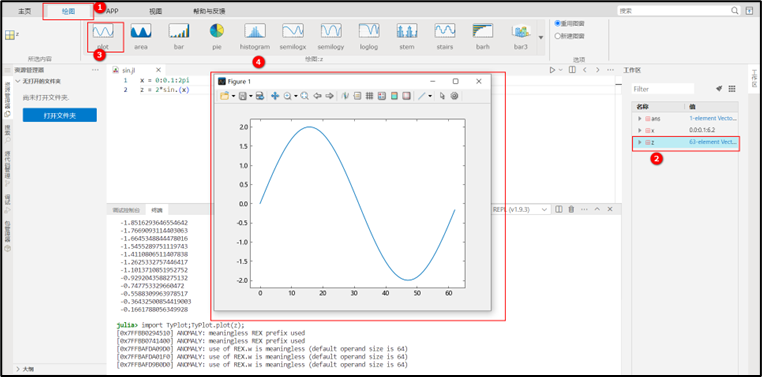The height and width of the screenshot is (377, 762).
Task: Activate the Zoom tool in Figure 1
Action: click(287, 96)
